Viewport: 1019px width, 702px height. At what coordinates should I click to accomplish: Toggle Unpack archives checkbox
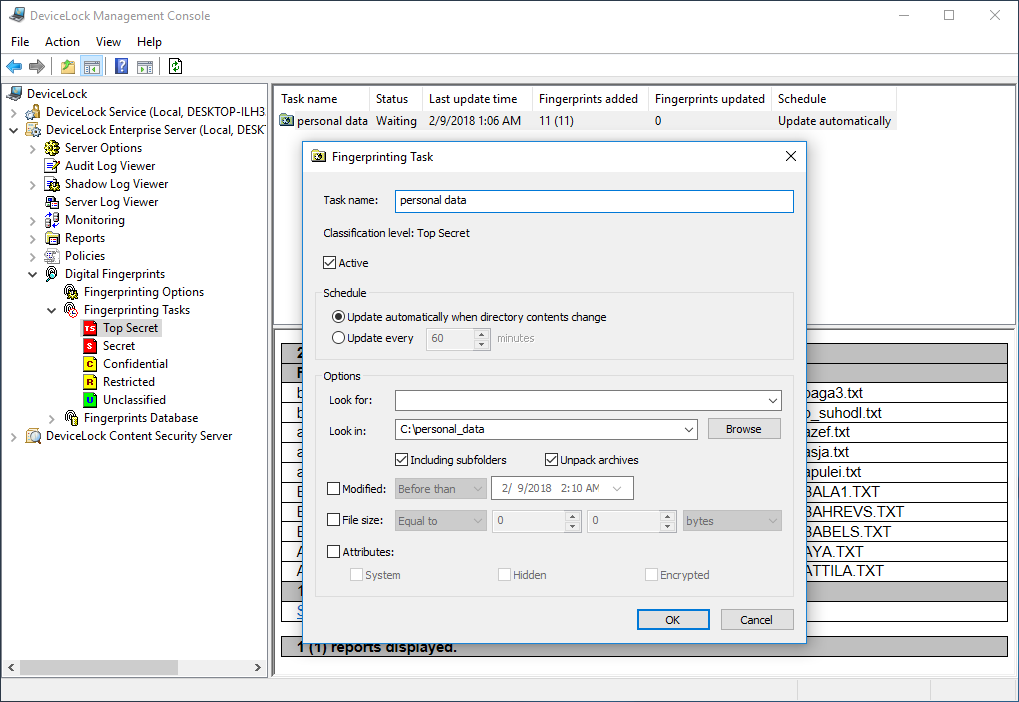pyautogui.click(x=551, y=460)
